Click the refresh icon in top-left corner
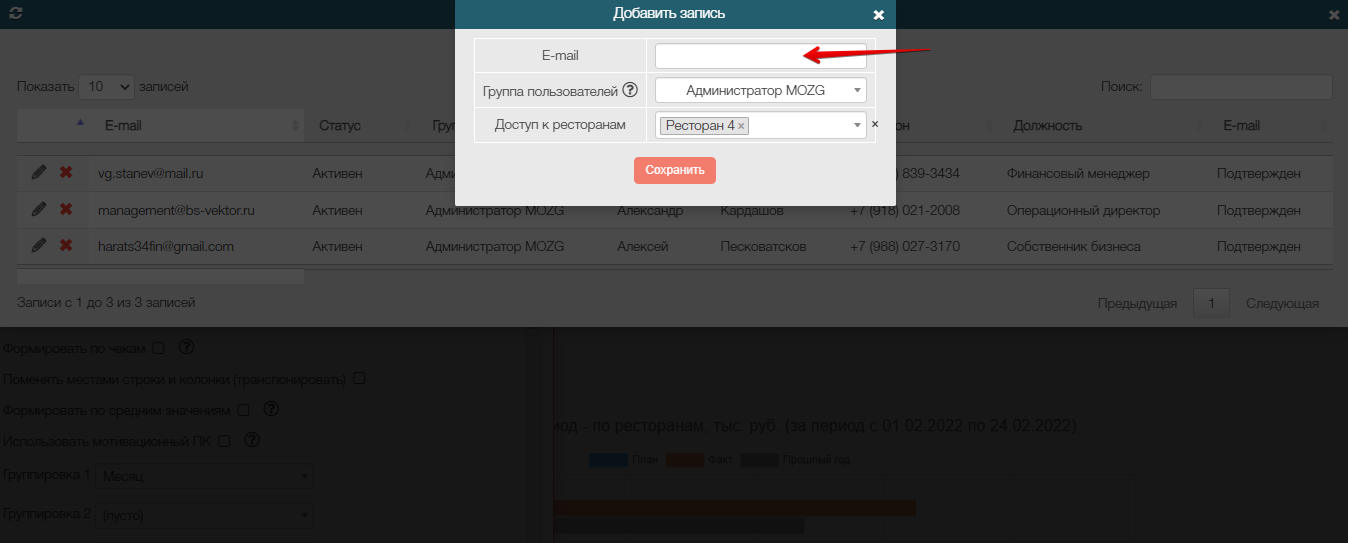 tap(16, 14)
